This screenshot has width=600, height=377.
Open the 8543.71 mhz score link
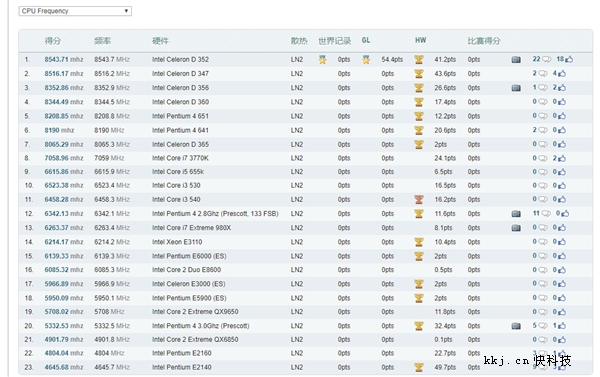click(64, 59)
